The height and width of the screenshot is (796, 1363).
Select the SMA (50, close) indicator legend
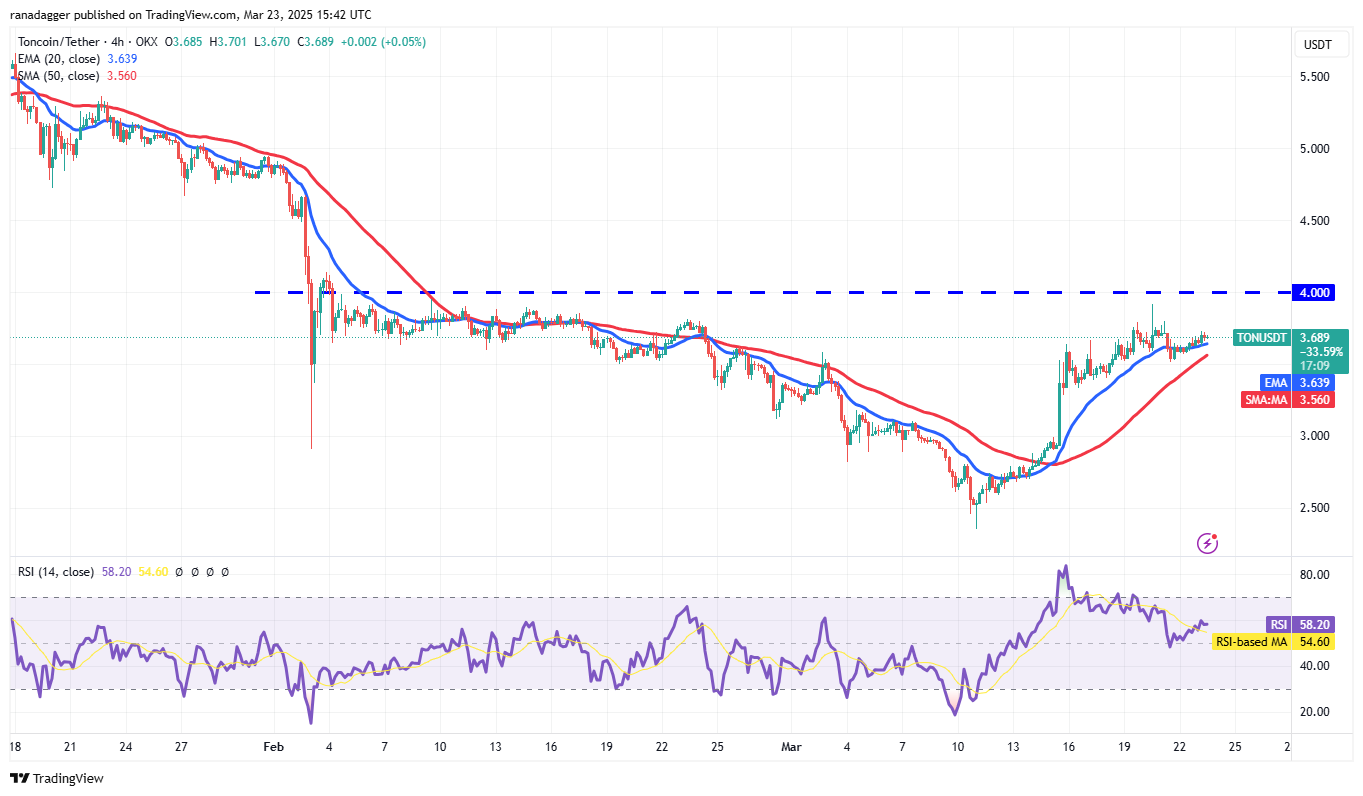pyautogui.click(x=56, y=76)
